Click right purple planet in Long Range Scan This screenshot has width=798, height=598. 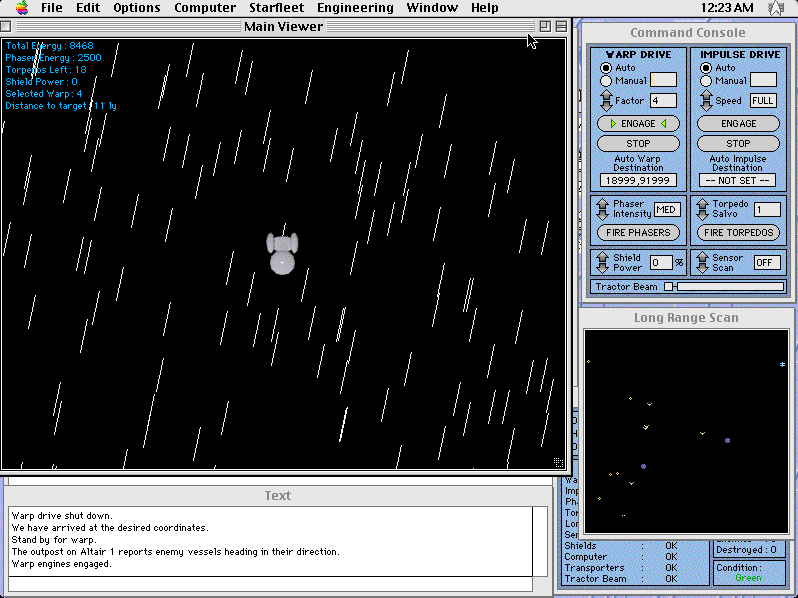[x=727, y=440]
